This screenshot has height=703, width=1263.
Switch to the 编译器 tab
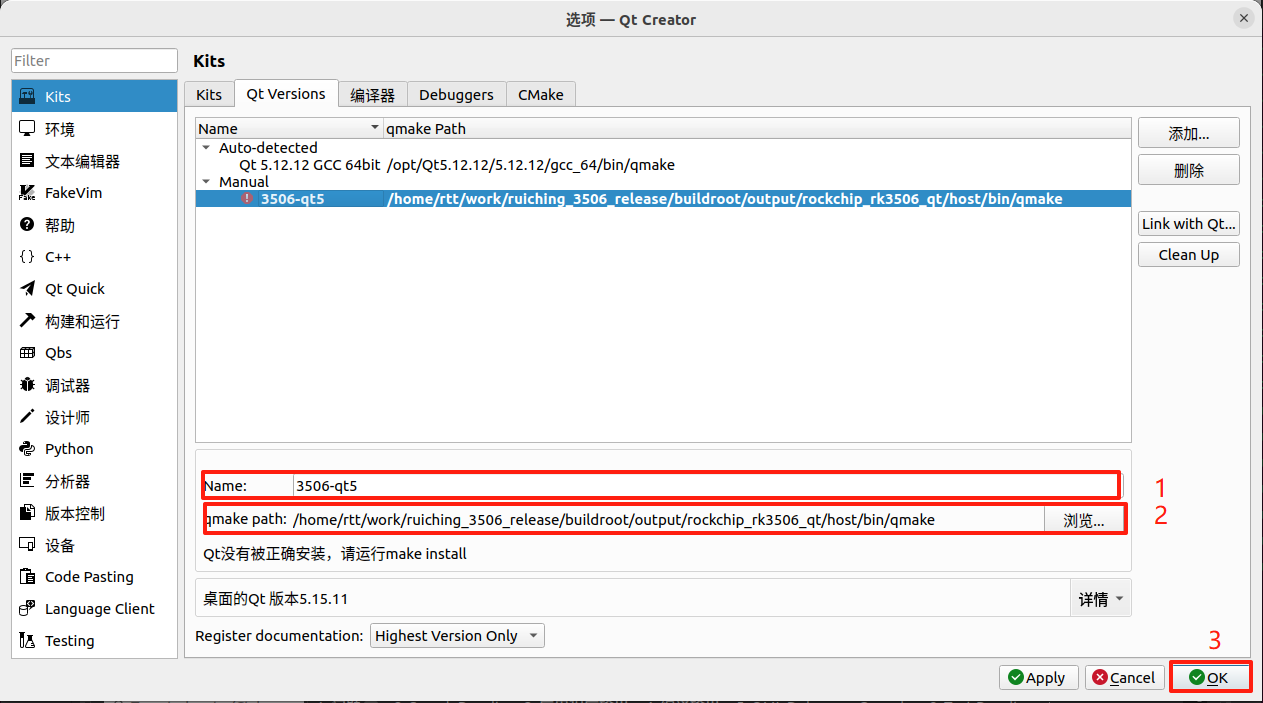[372, 95]
